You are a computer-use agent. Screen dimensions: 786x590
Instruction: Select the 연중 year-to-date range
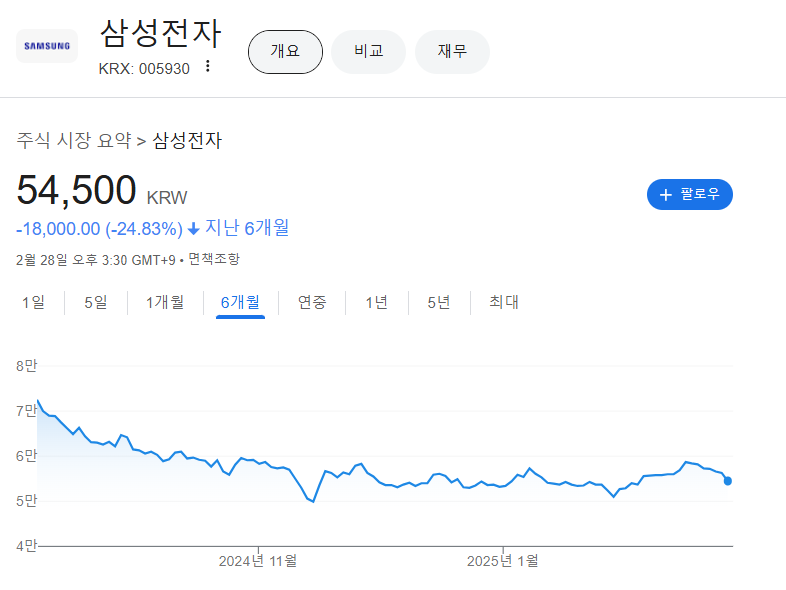[x=312, y=302]
